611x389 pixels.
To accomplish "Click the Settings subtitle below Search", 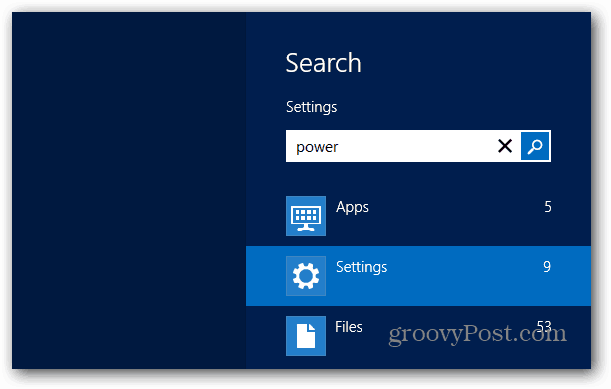I will tap(311, 107).
